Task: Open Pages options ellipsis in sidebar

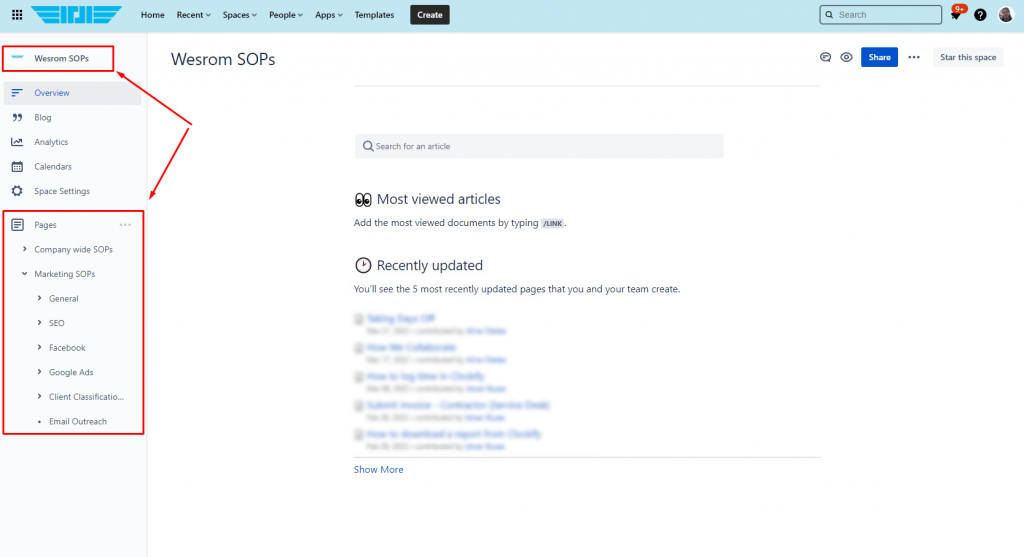Action: tap(125, 225)
